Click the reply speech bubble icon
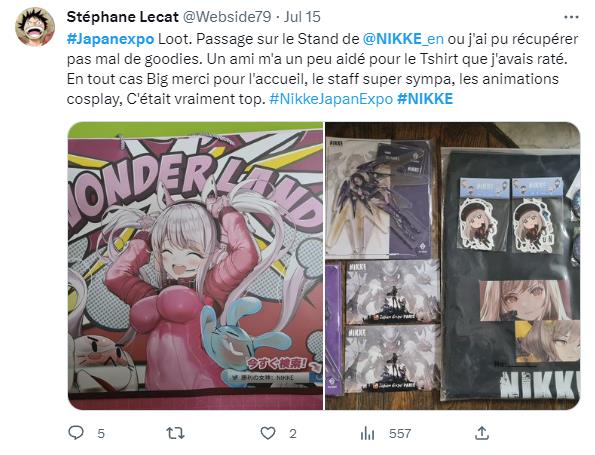Image resolution: width=595 pixels, height=455 pixels. 76,433
